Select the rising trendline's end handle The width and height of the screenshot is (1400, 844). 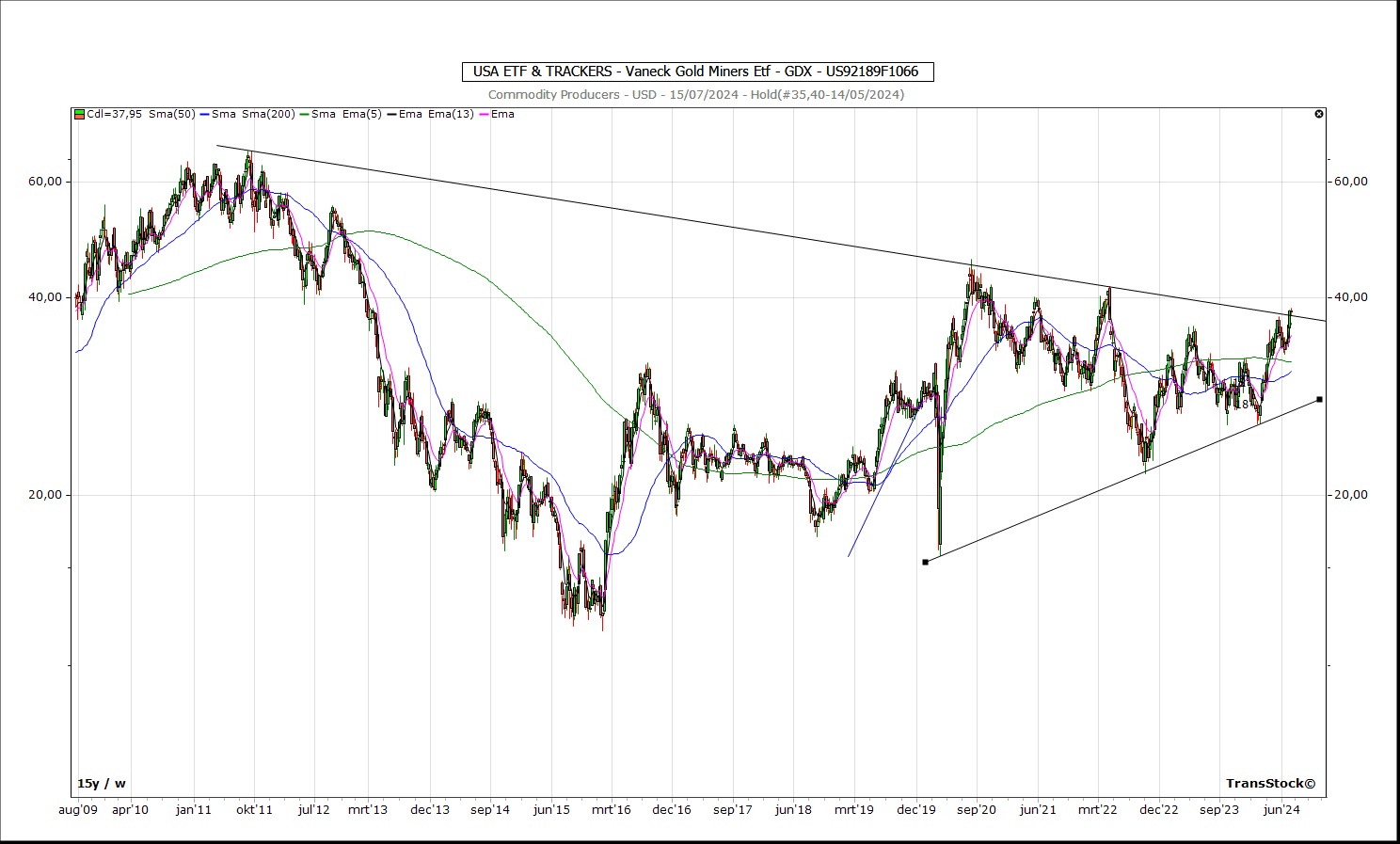(x=1319, y=400)
